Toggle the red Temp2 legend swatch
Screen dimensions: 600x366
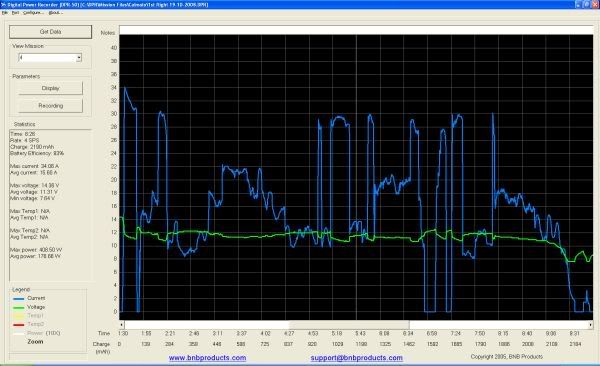(x=19, y=325)
